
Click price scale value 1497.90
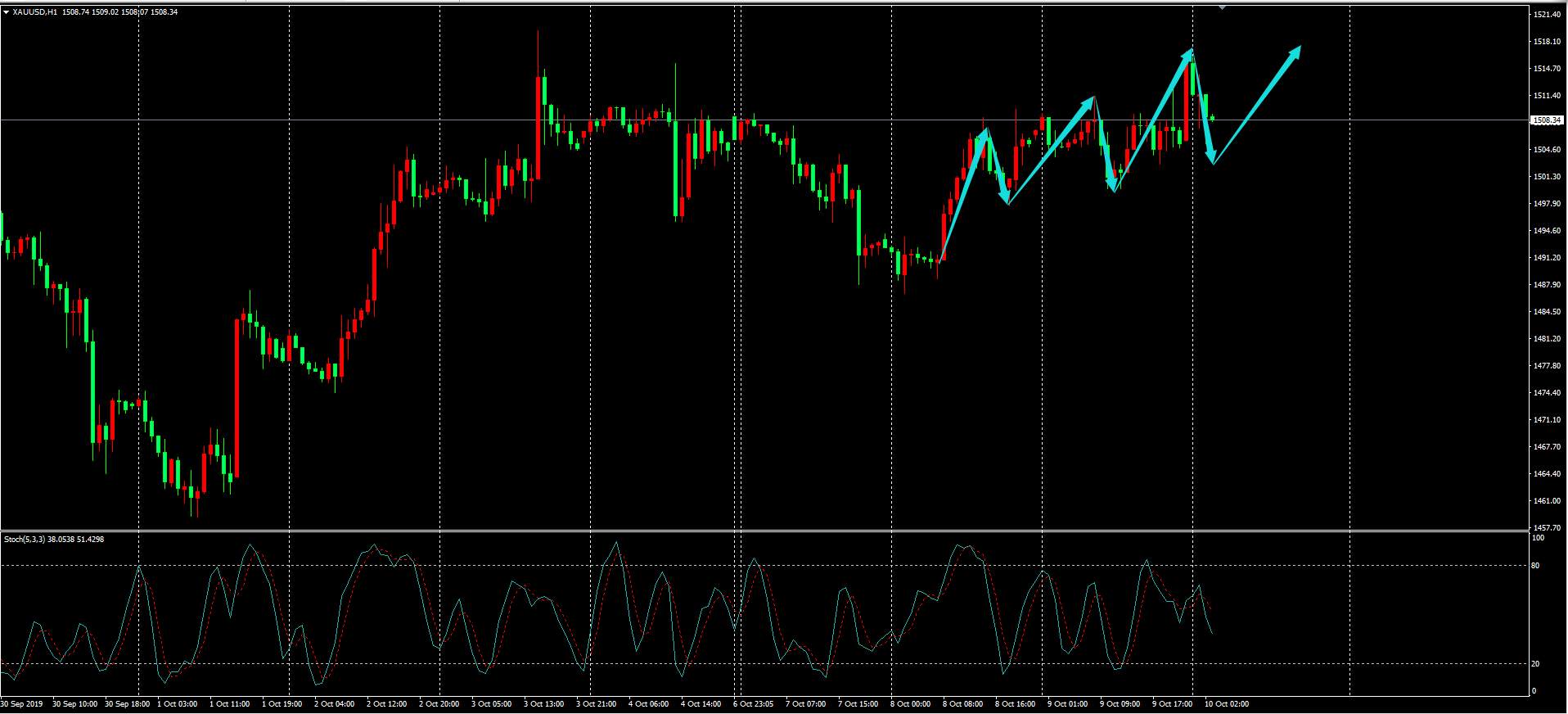coord(1548,204)
